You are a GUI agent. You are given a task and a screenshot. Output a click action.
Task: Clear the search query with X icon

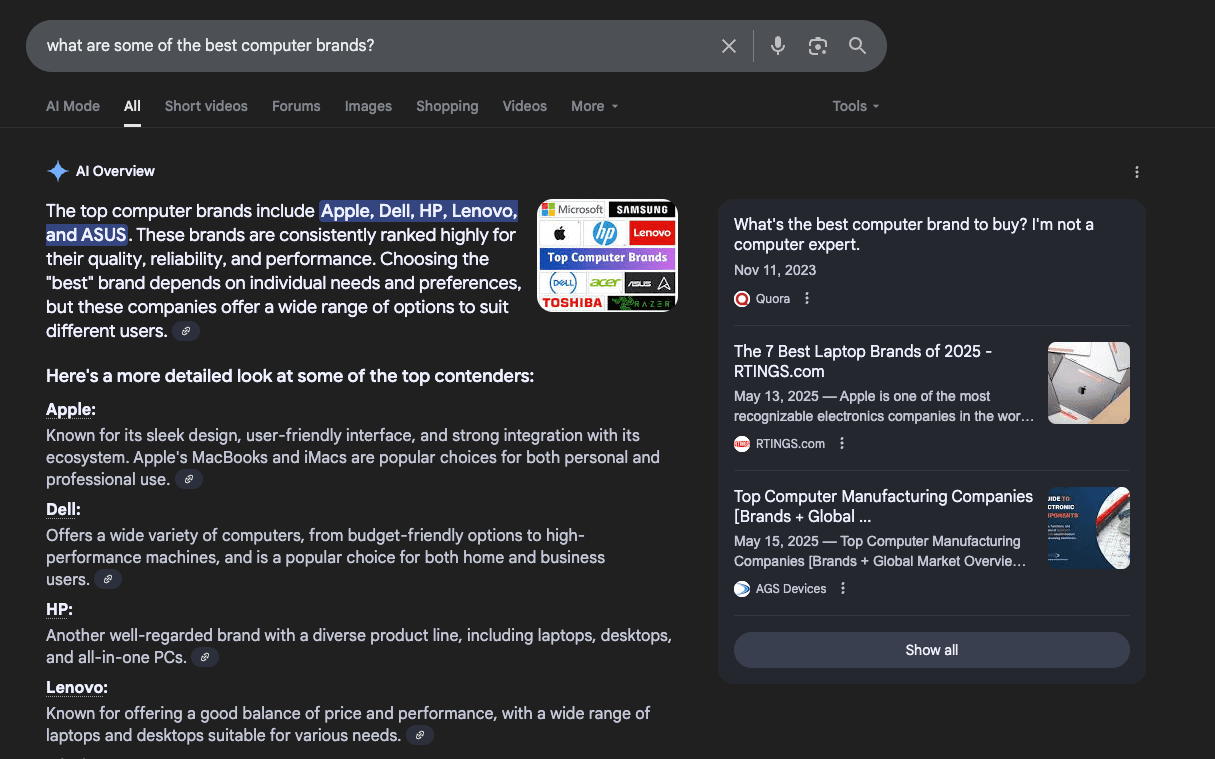(x=729, y=46)
